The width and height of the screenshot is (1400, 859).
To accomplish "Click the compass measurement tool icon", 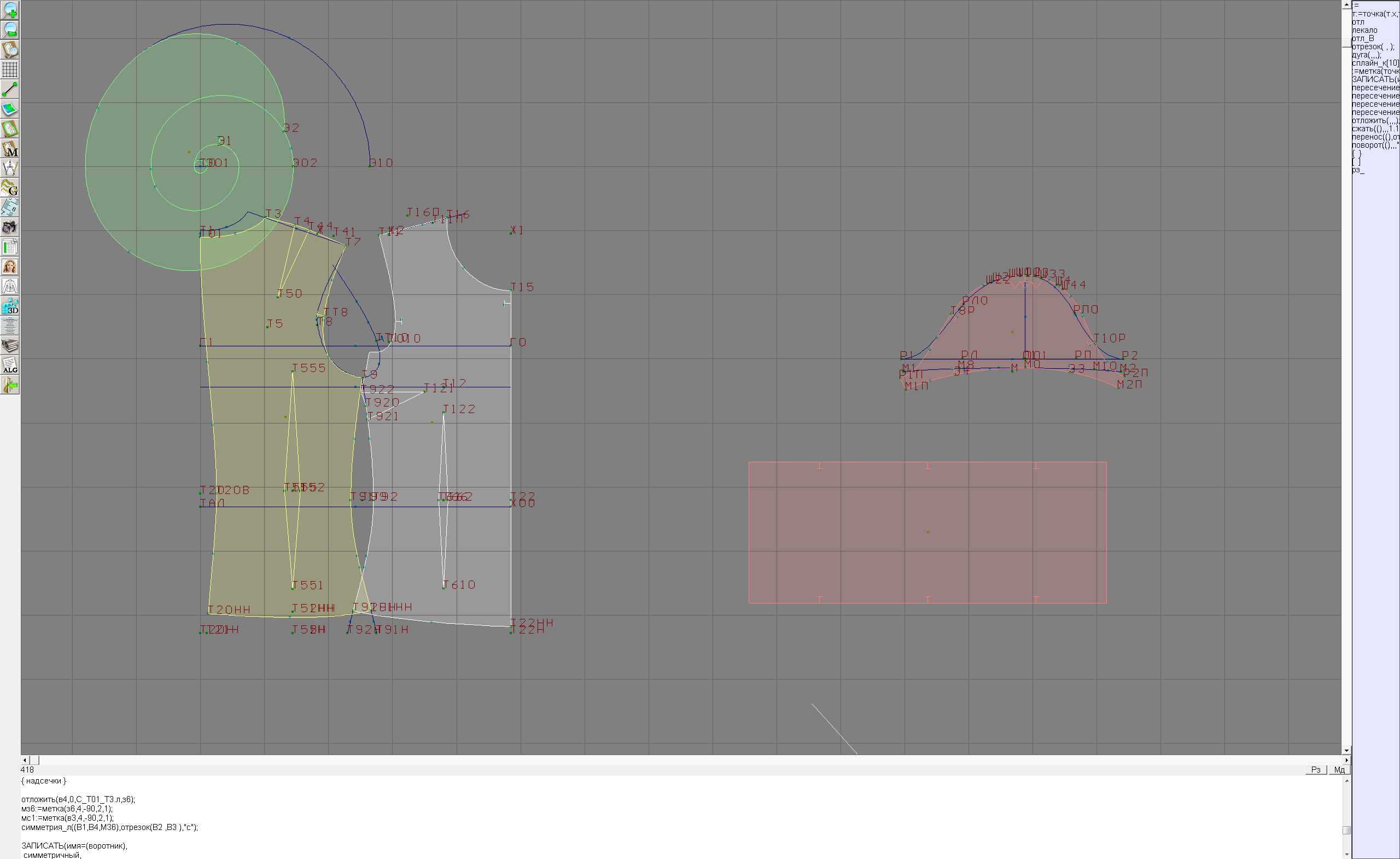I will pyautogui.click(x=10, y=169).
